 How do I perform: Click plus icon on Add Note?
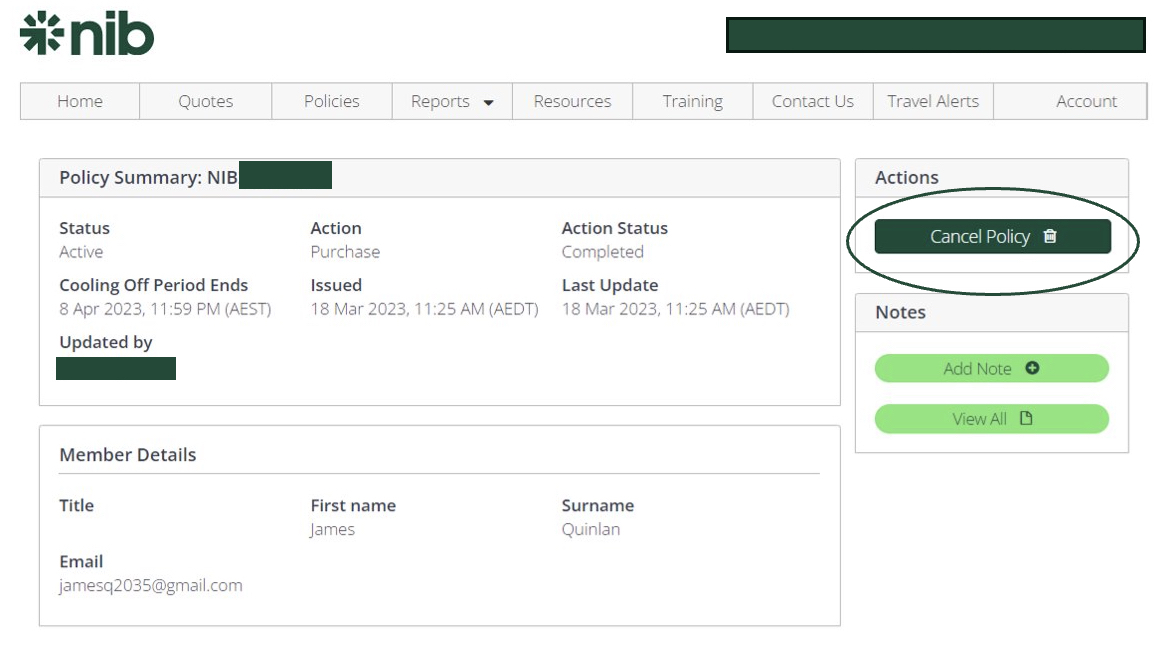tap(1032, 368)
